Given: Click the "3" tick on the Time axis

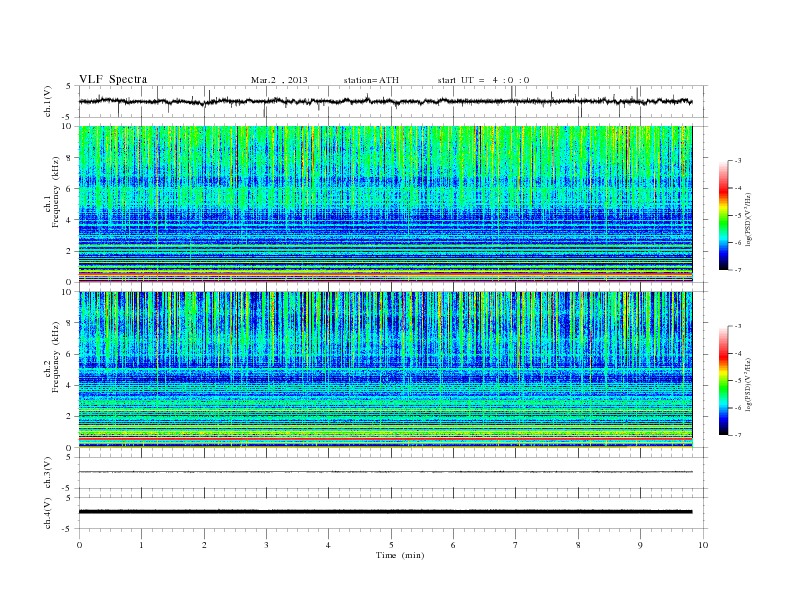Looking at the screenshot, I should (266, 545).
